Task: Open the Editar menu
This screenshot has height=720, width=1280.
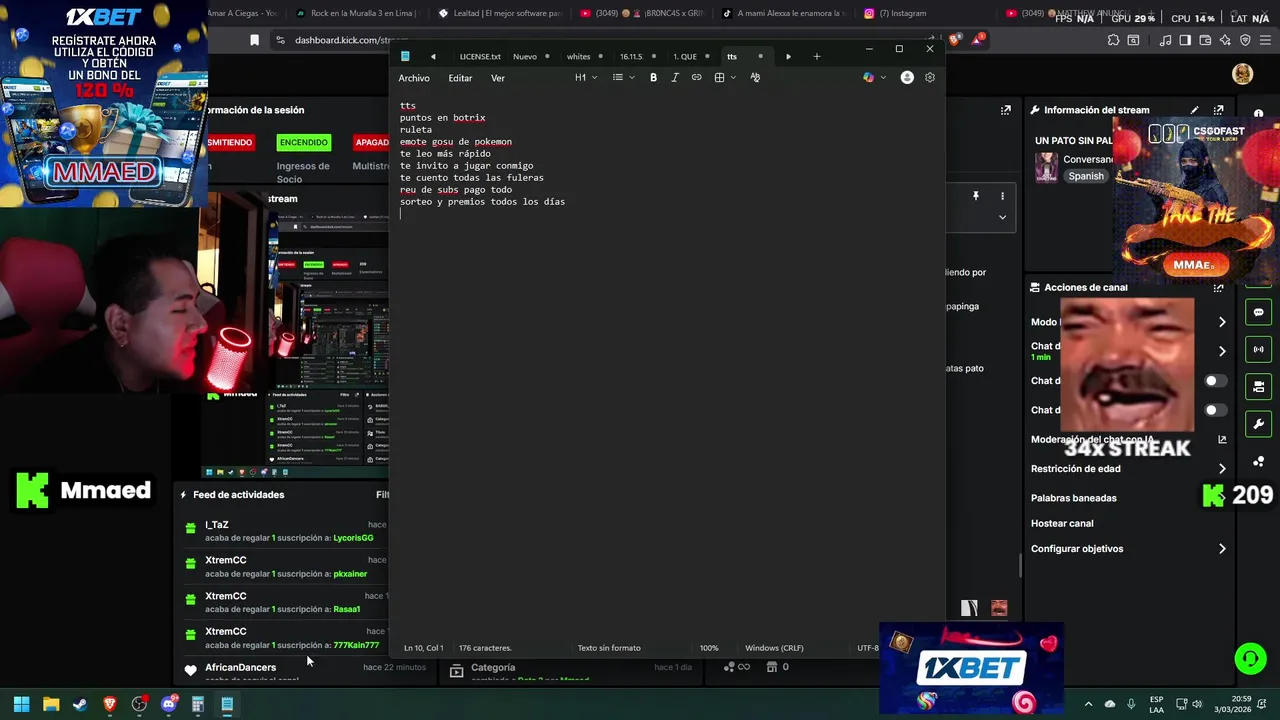Action: click(x=460, y=78)
